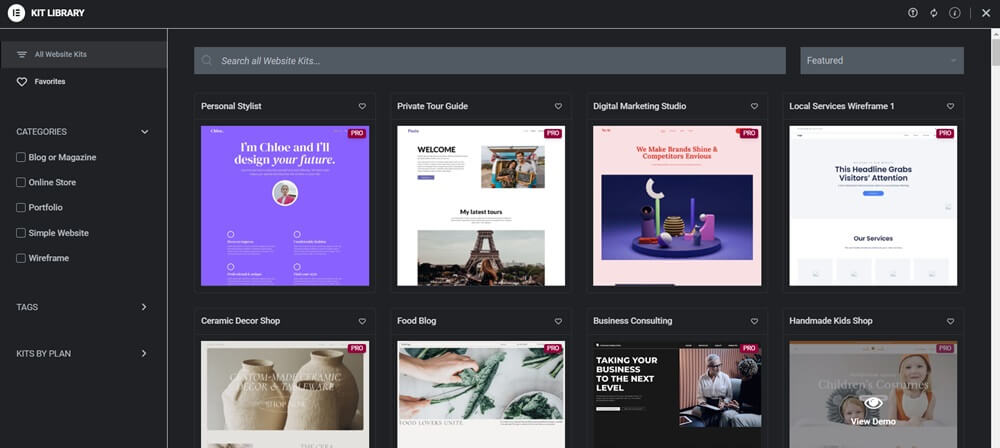1000x448 pixels.
Task: Open Favorites in the sidebar
Action: click(49, 81)
